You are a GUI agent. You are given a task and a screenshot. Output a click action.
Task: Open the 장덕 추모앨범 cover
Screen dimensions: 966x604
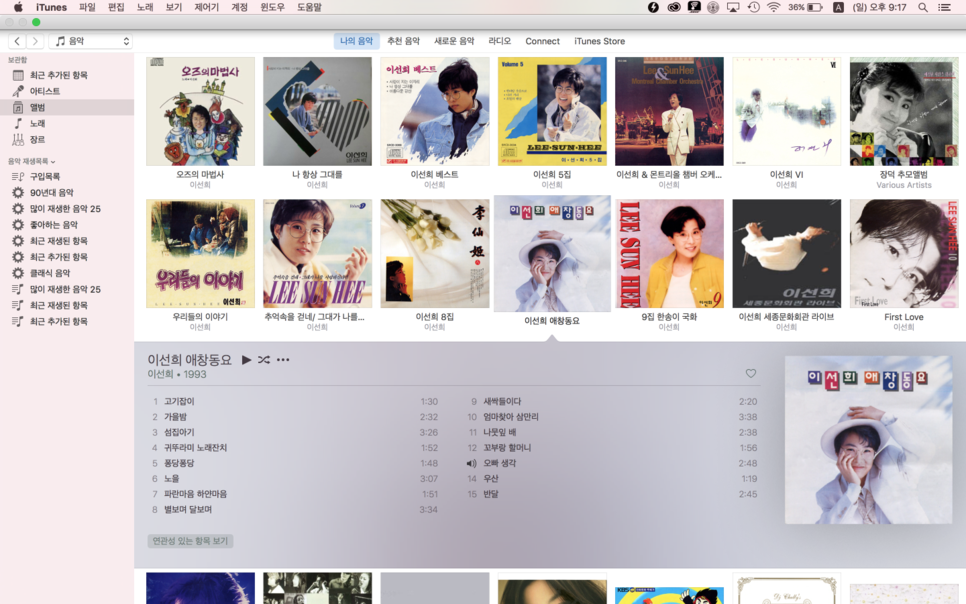(x=904, y=112)
